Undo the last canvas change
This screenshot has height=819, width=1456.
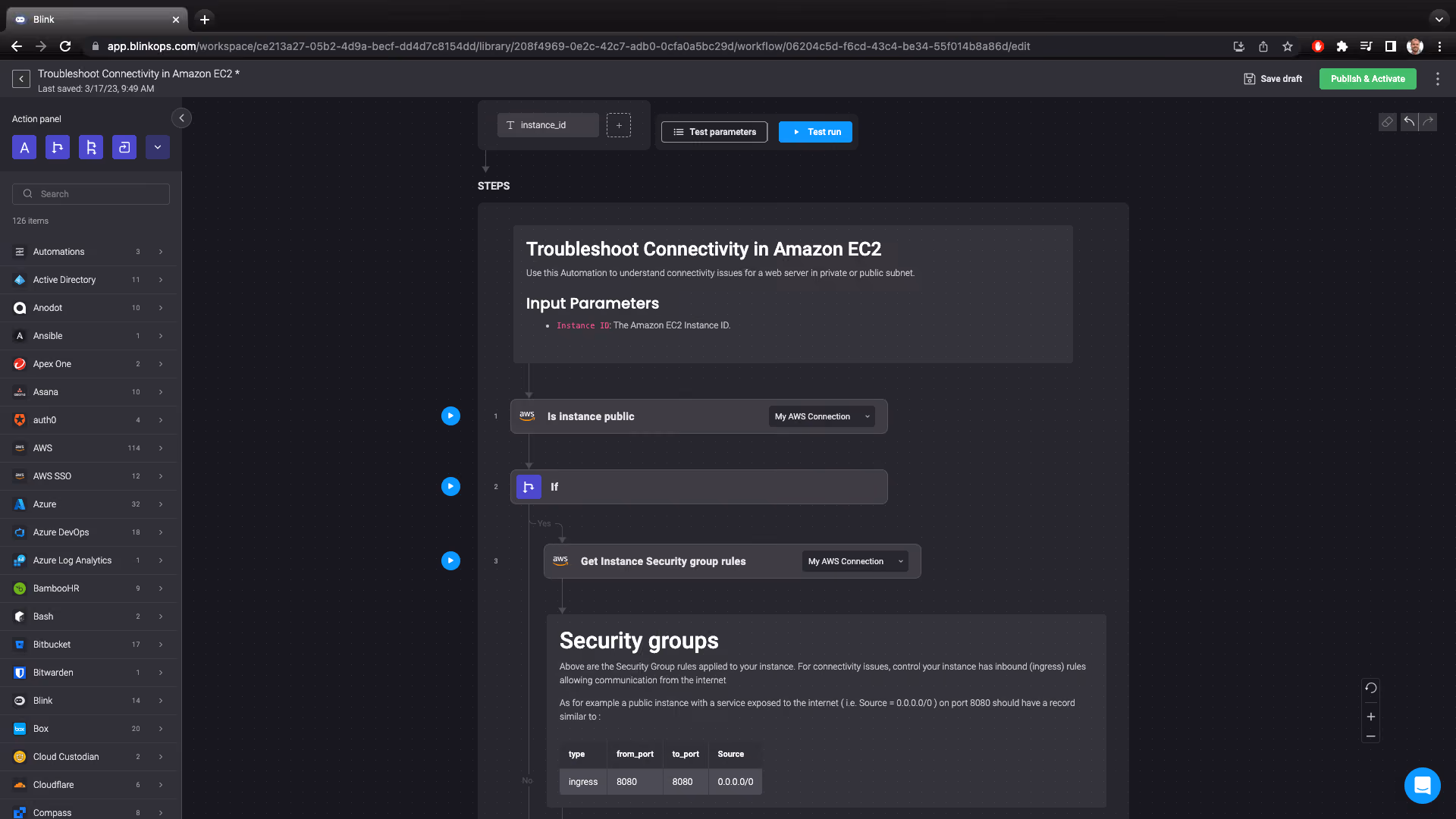coord(1409,122)
